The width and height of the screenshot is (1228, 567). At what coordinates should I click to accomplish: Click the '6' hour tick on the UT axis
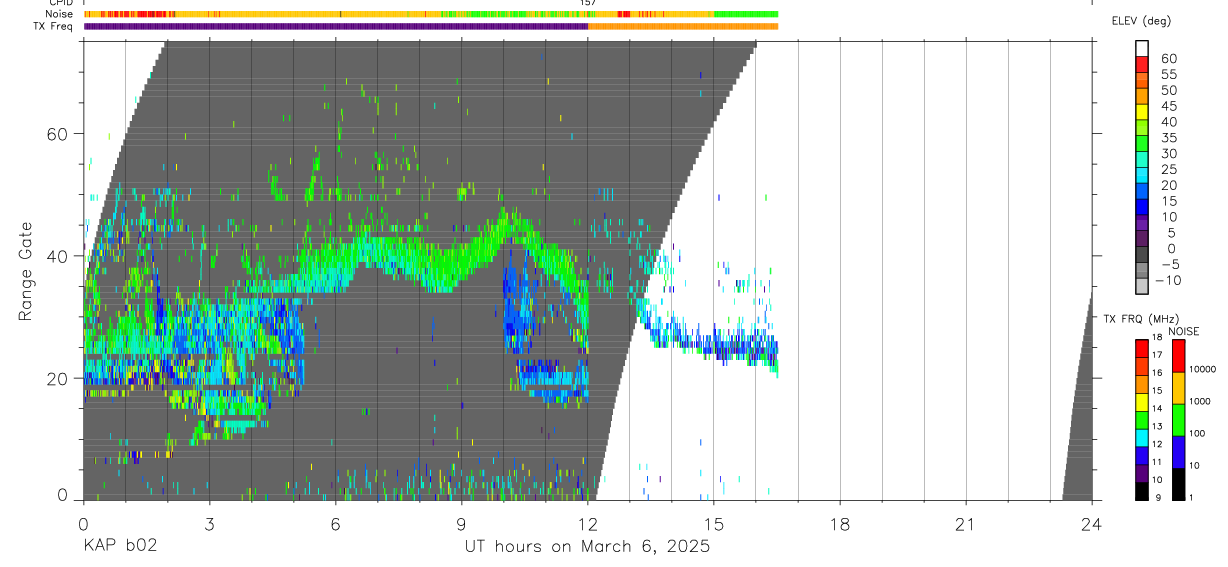point(335,525)
